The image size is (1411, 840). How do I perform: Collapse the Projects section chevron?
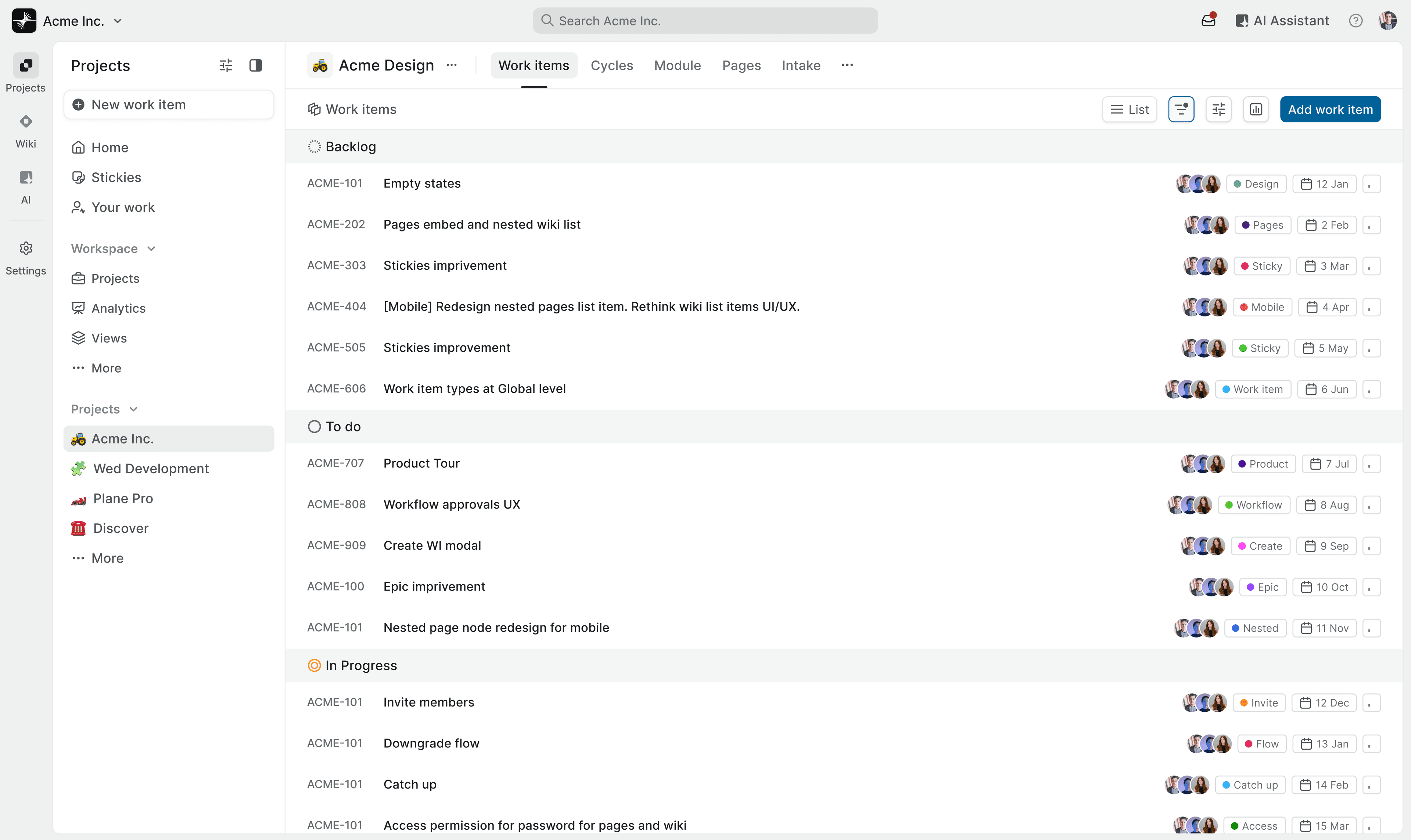[134, 409]
